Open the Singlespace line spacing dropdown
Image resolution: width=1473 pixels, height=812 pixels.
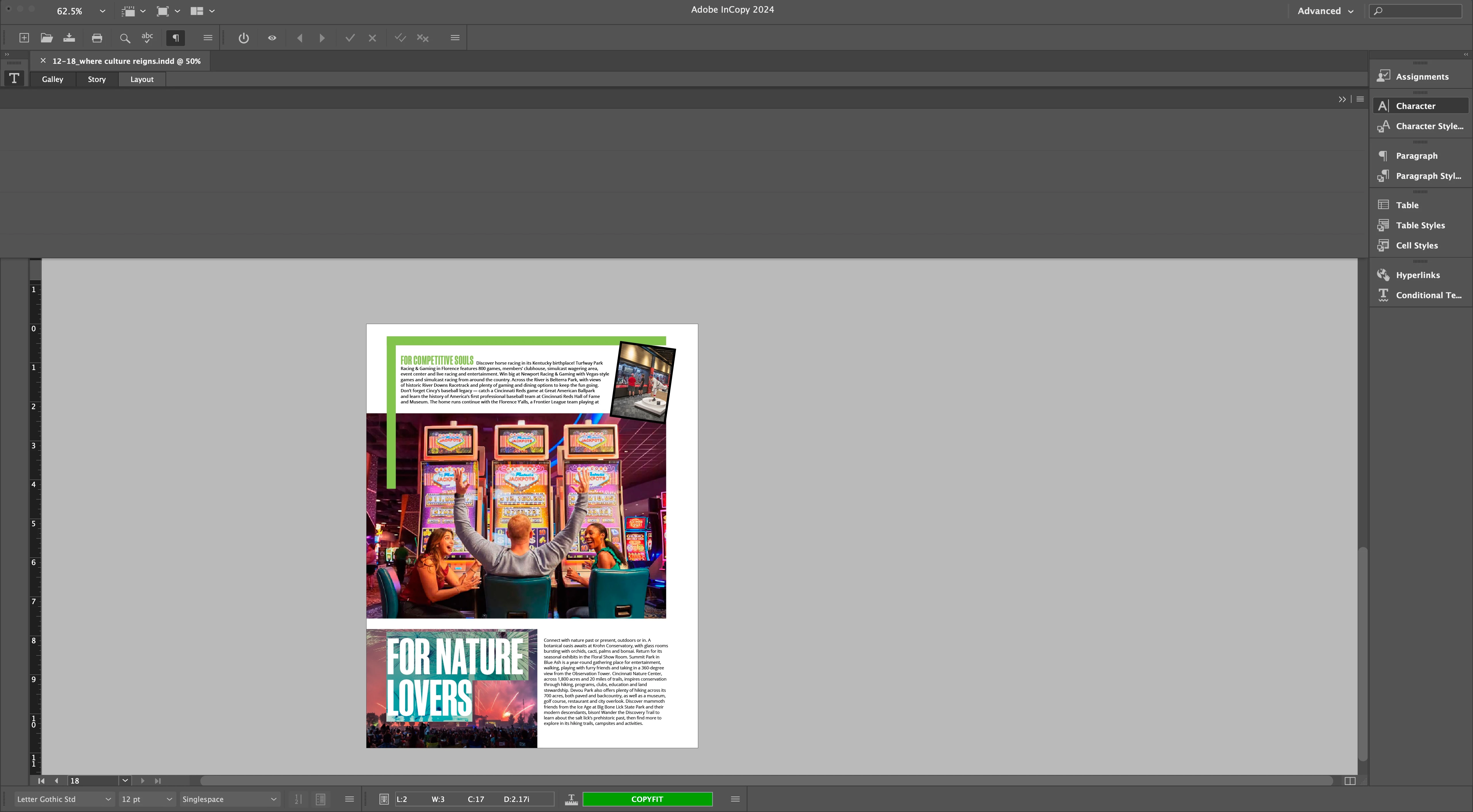tap(273, 799)
